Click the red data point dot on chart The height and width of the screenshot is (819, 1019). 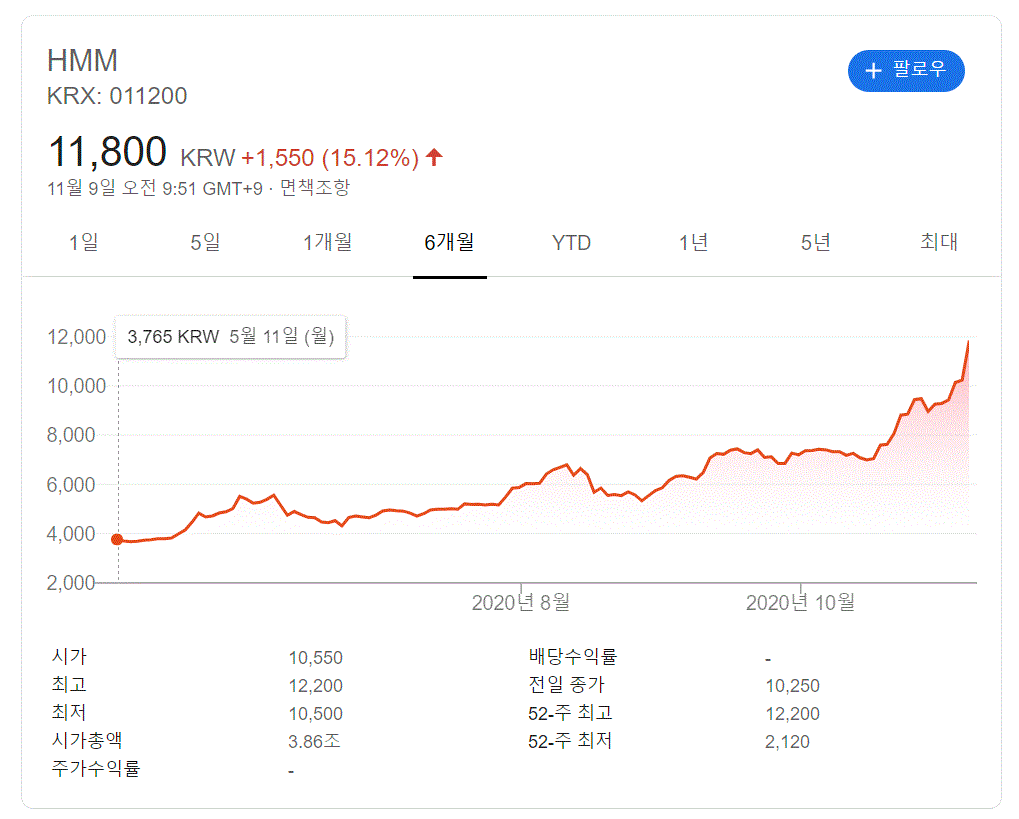point(118,540)
